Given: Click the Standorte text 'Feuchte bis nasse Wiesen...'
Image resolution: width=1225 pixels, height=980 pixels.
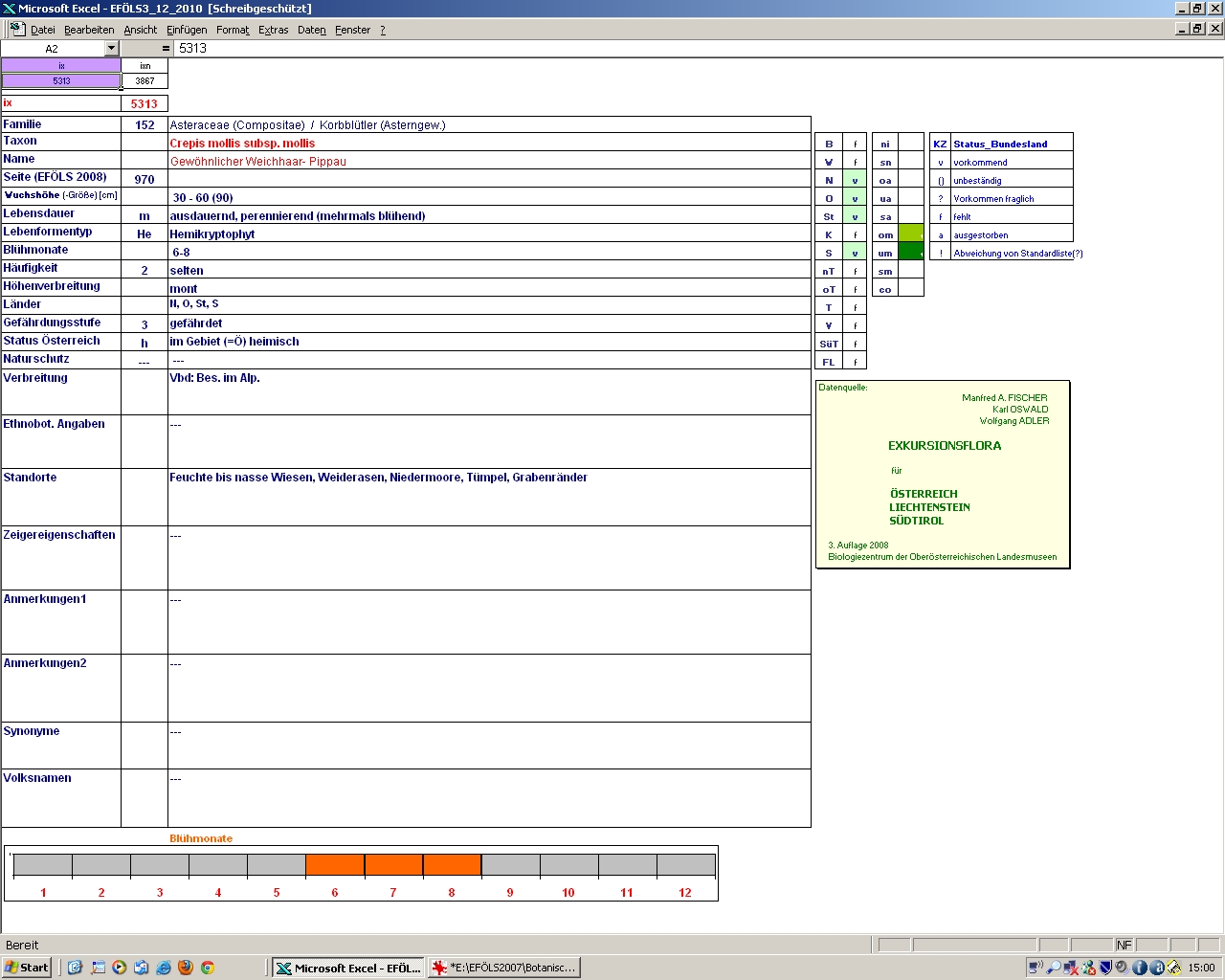Looking at the screenshot, I should (378, 477).
